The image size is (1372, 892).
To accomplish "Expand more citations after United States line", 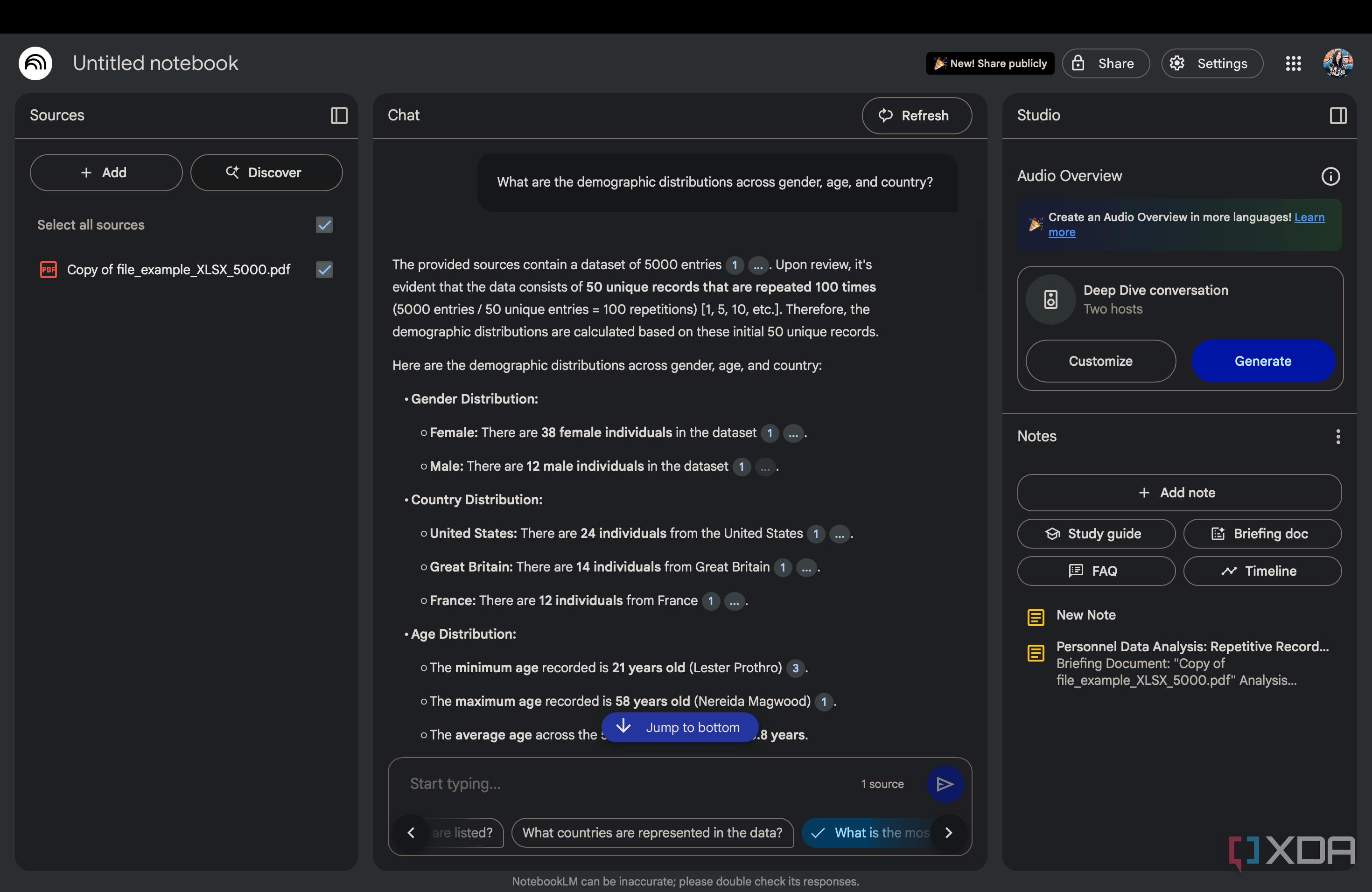I will coord(840,534).
